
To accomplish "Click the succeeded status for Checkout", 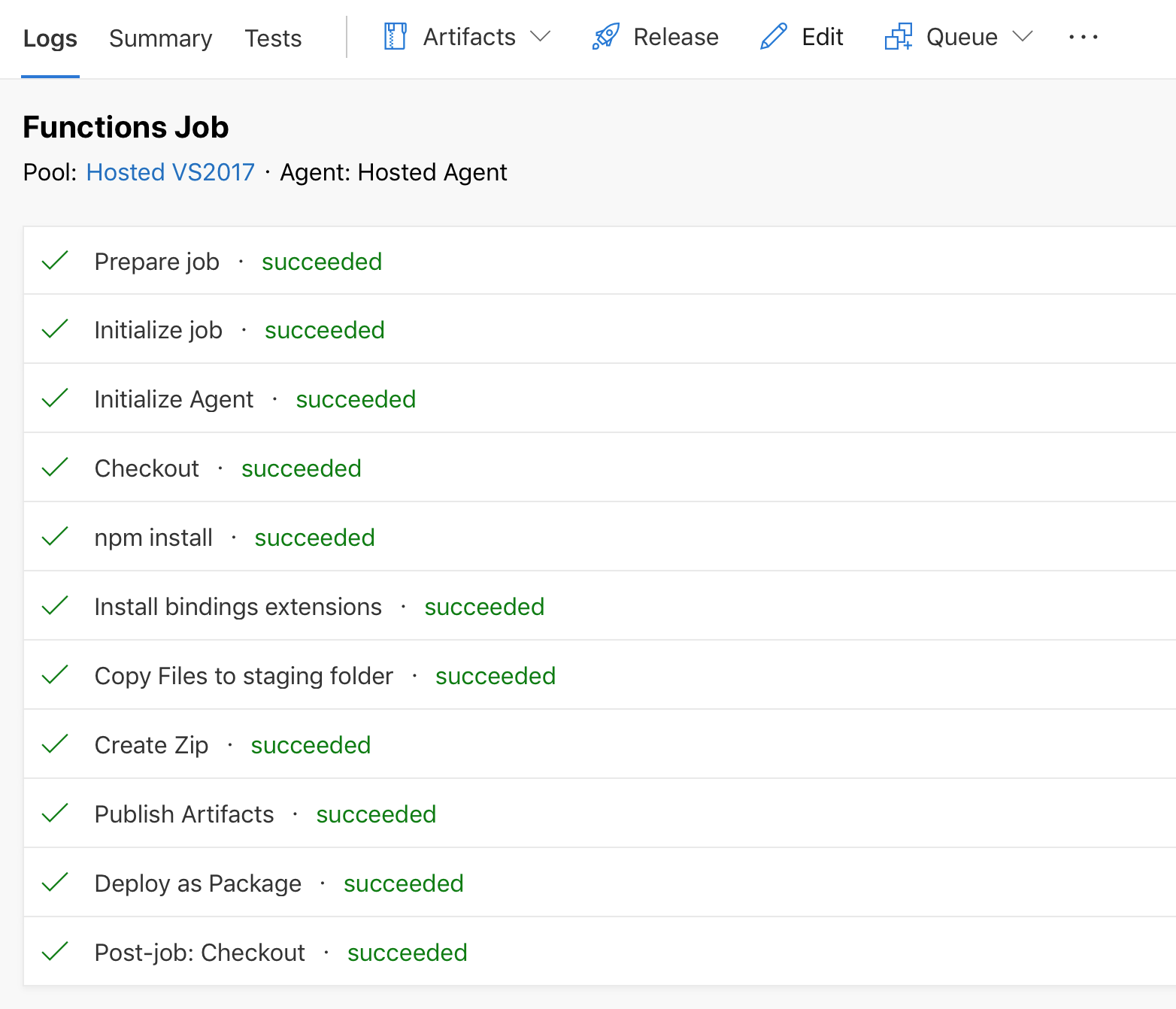I will point(301,468).
